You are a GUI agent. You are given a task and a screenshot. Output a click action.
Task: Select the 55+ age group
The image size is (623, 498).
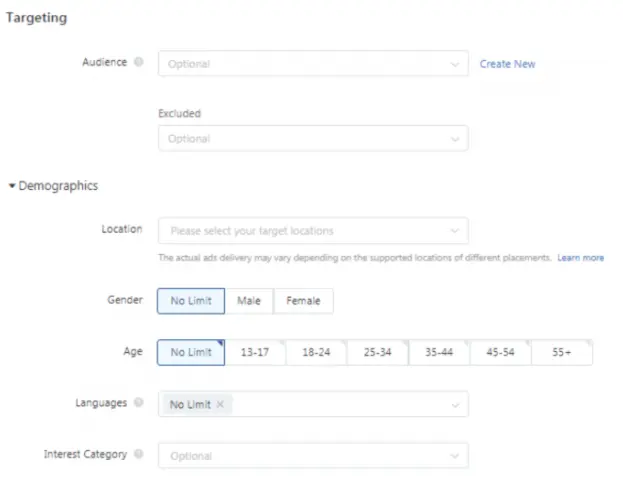pyautogui.click(x=561, y=352)
